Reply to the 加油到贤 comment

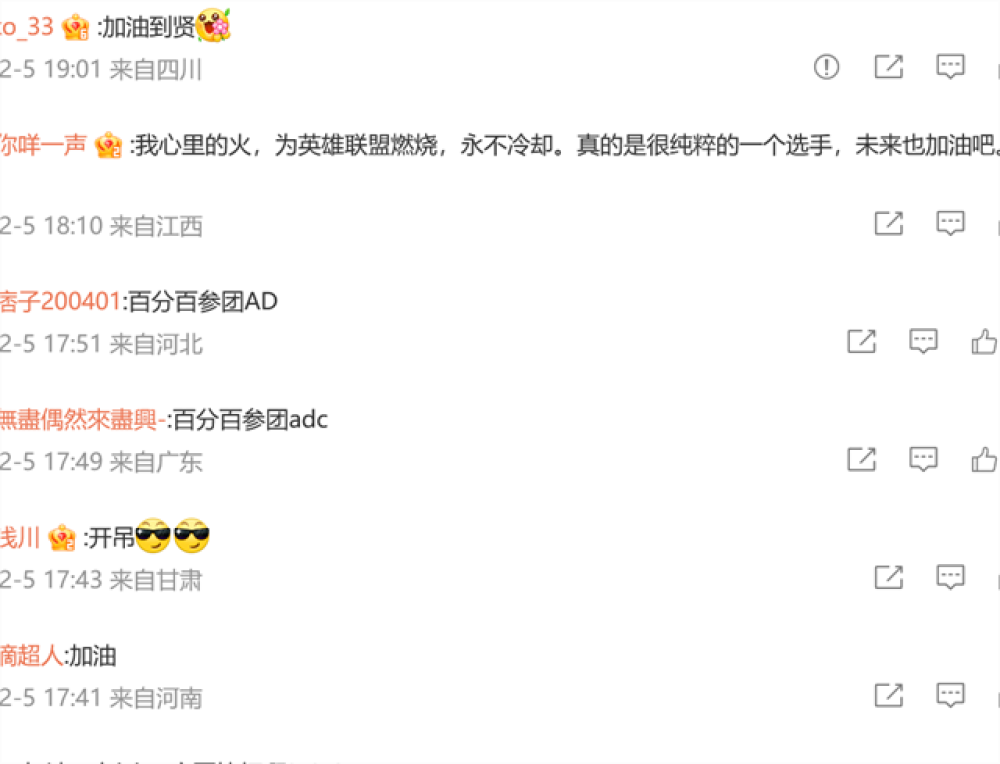950,66
